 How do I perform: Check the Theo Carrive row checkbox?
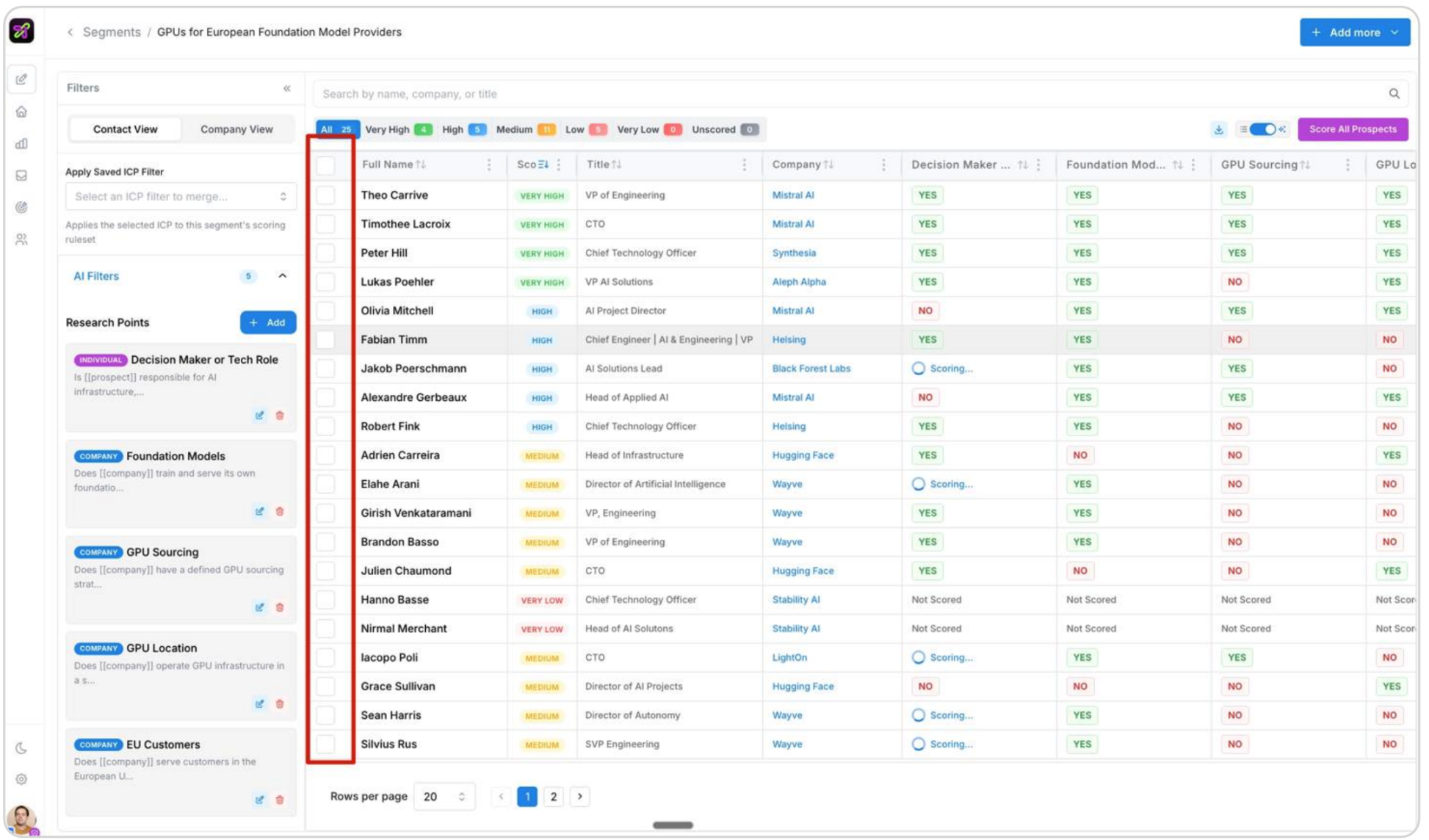pos(325,195)
